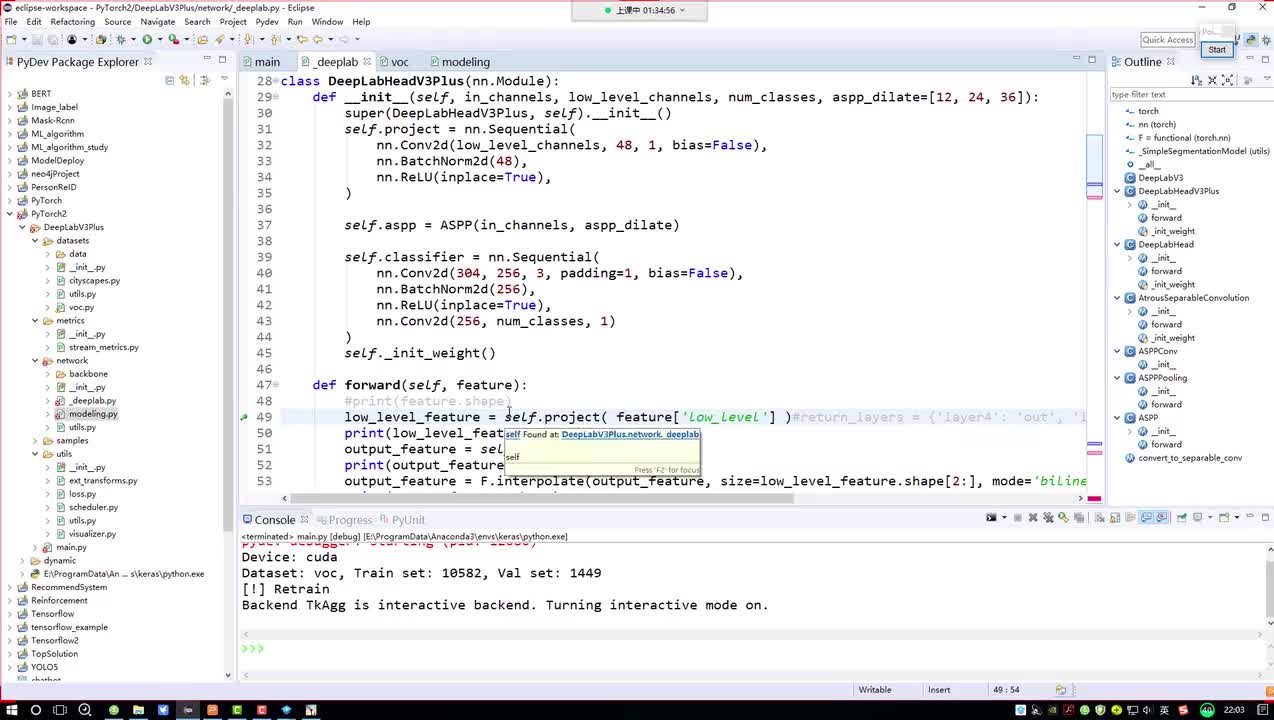Select modeling.py in Package Explorer

point(93,414)
